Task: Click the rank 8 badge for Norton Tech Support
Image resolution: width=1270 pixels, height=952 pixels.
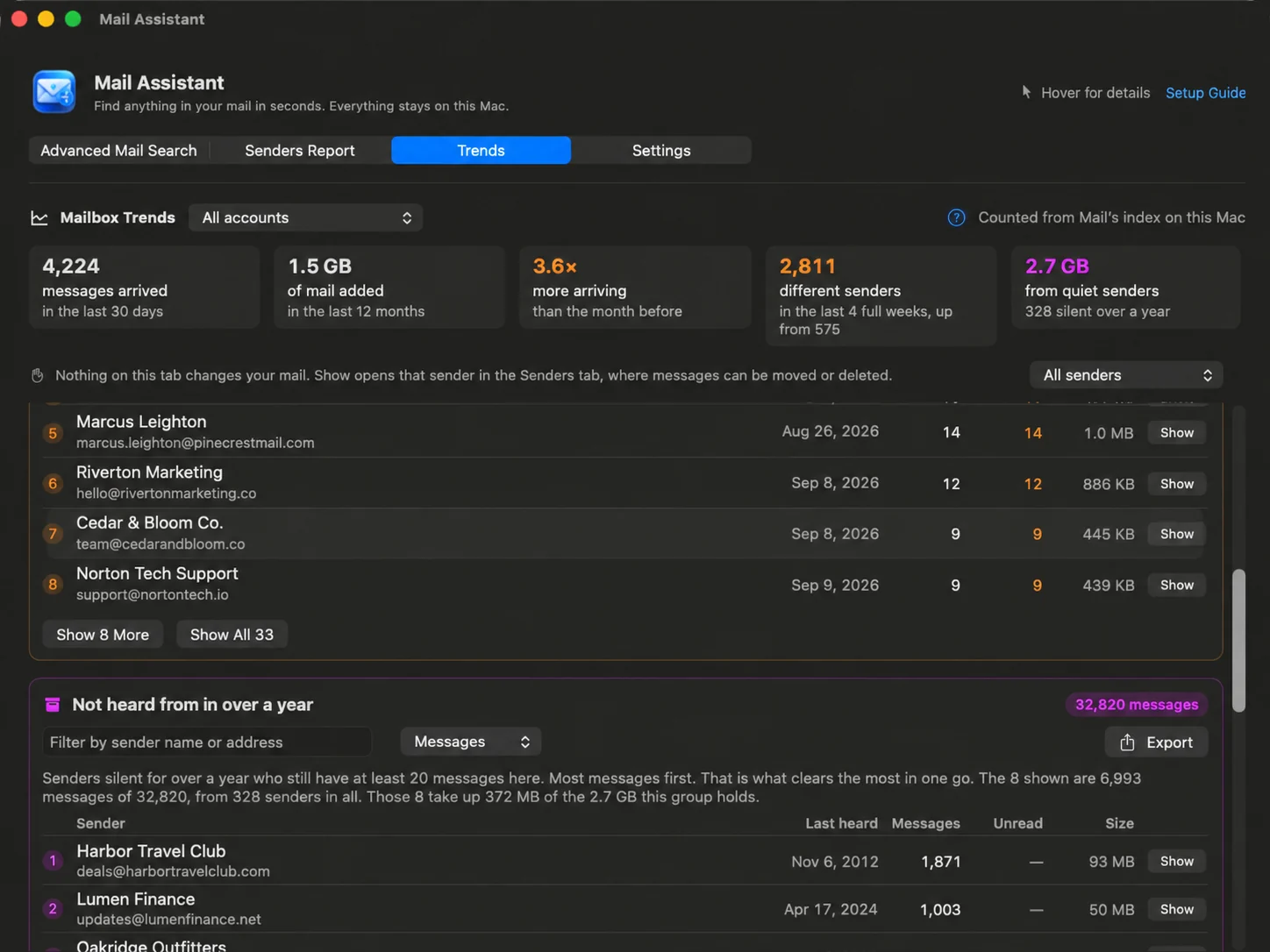Action: pos(53,585)
